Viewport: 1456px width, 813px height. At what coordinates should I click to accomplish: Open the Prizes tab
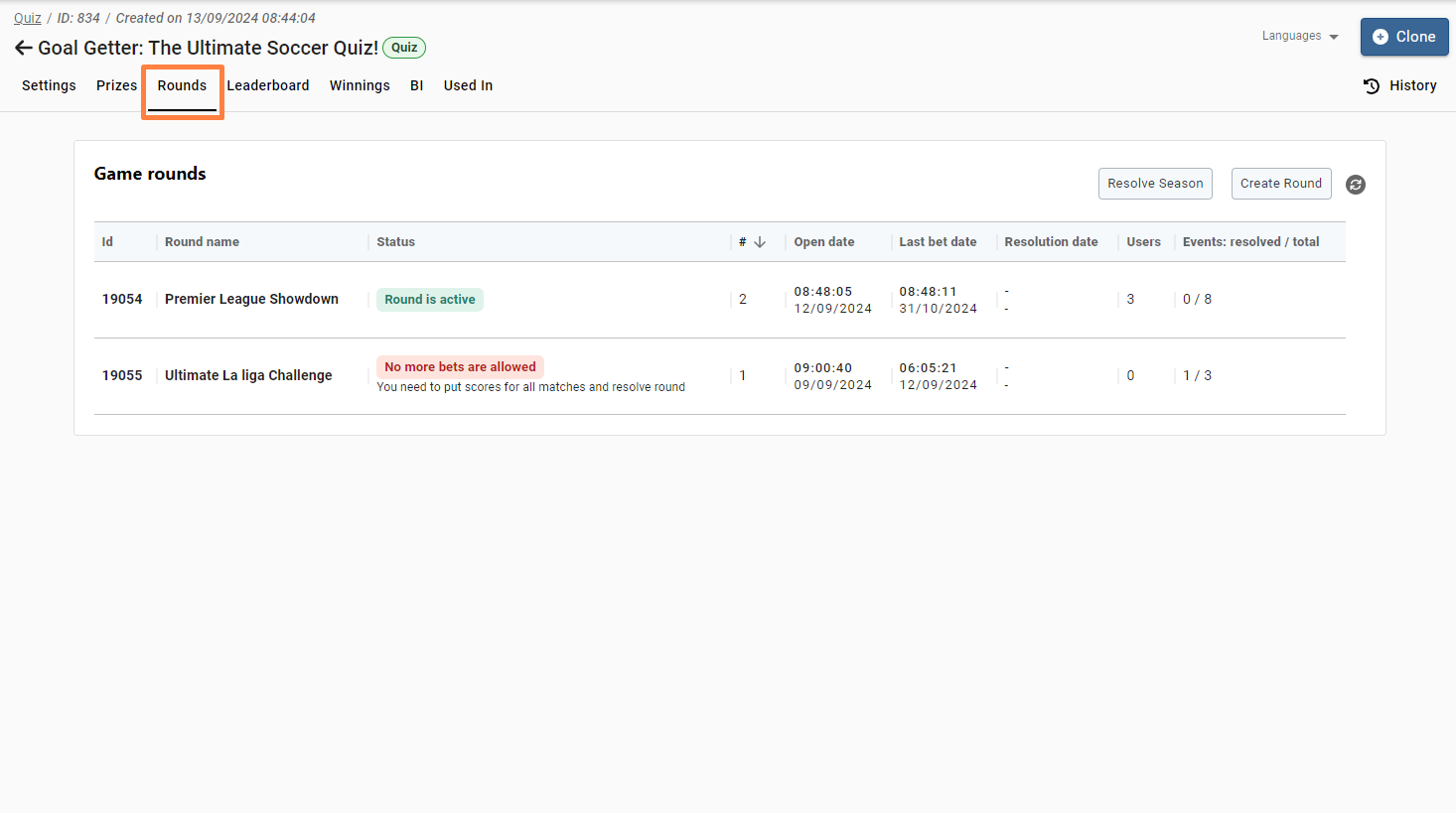pyautogui.click(x=116, y=85)
